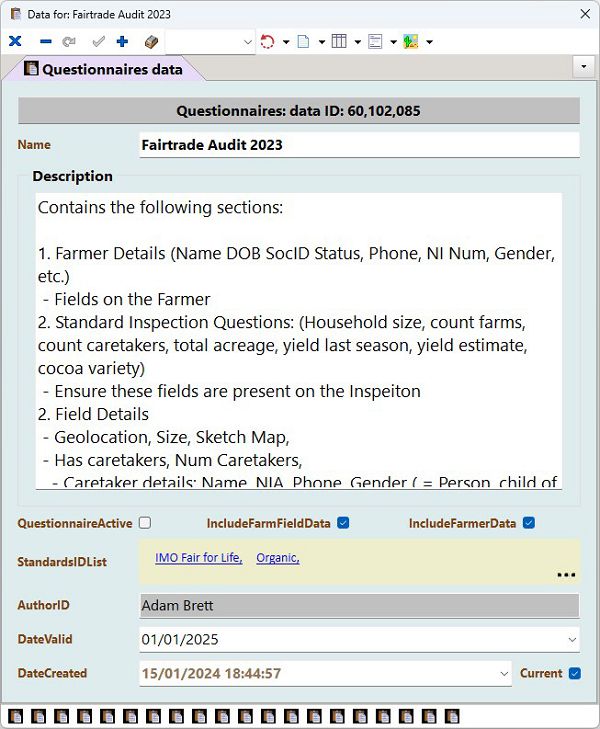Image resolution: width=600 pixels, height=729 pixels.
Task: Click 'Contains the following sections:' text
Action: tap(160, 207)
